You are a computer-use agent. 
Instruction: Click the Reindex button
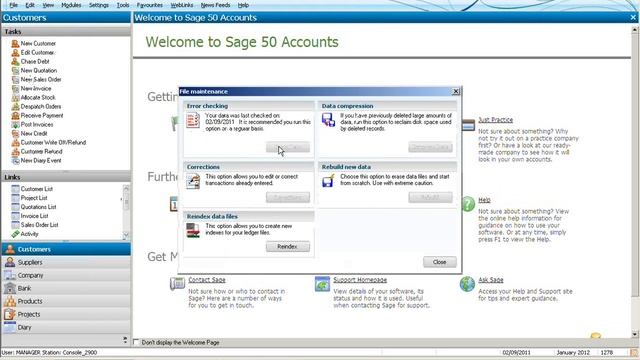pos(288,247)
